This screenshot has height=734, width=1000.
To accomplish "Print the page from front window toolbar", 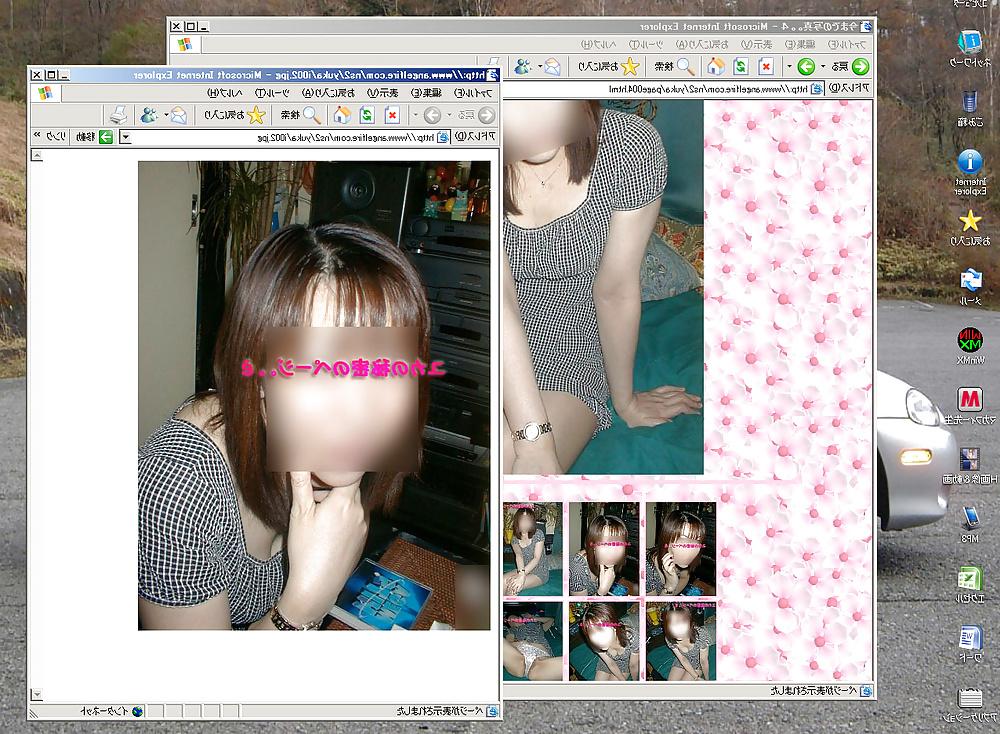I will pyautogui.click(x=118, y=115).
